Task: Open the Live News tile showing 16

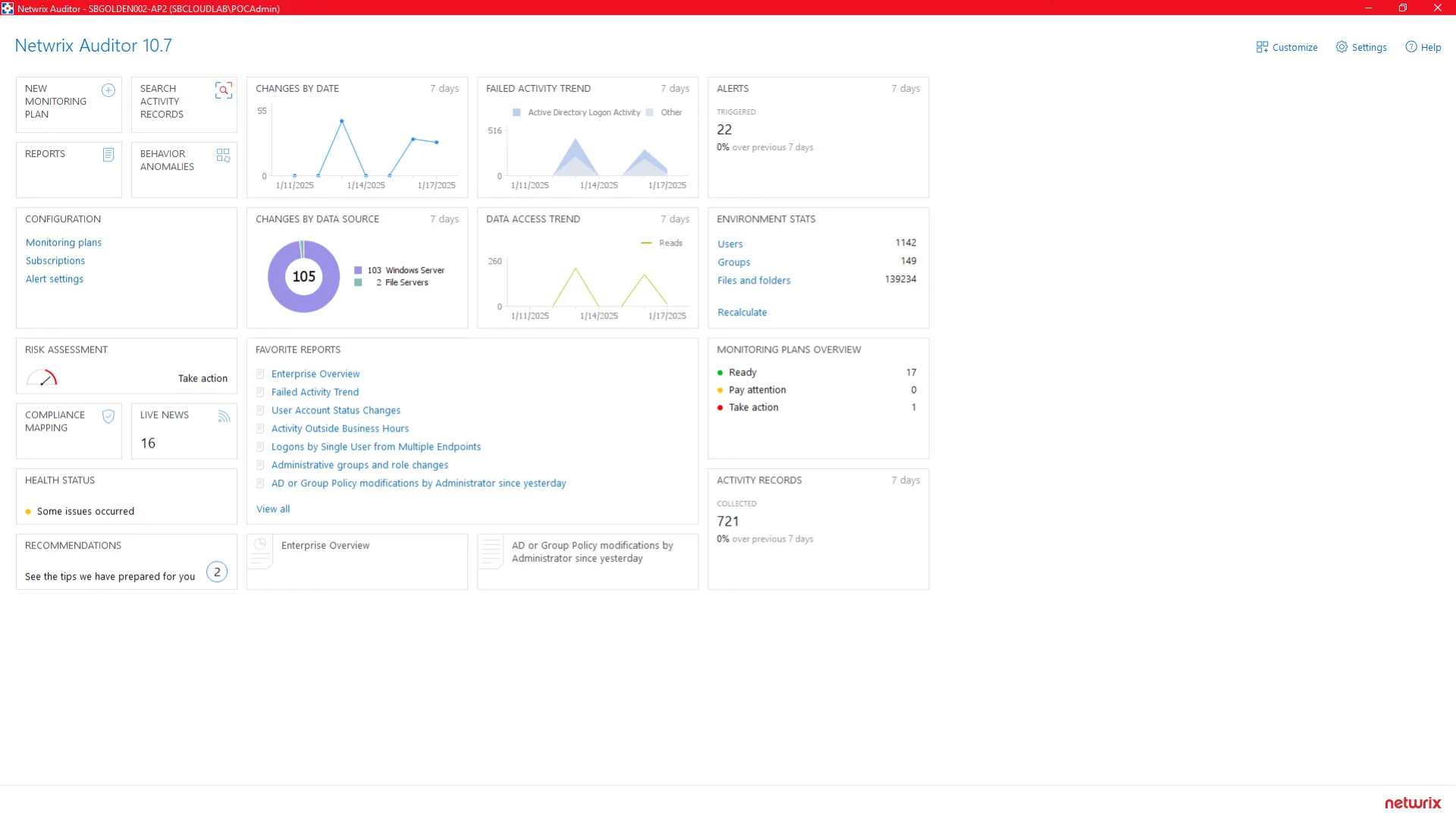Action: [184, 431]
